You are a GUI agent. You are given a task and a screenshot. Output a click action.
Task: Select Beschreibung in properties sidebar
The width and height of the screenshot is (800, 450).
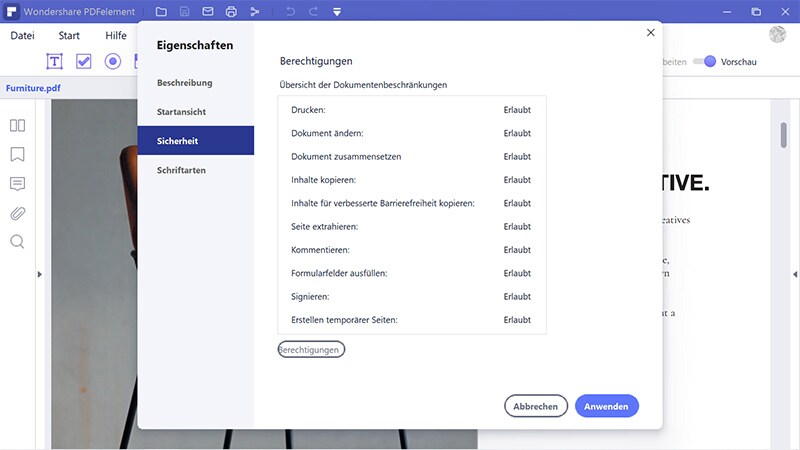[195, 83]
